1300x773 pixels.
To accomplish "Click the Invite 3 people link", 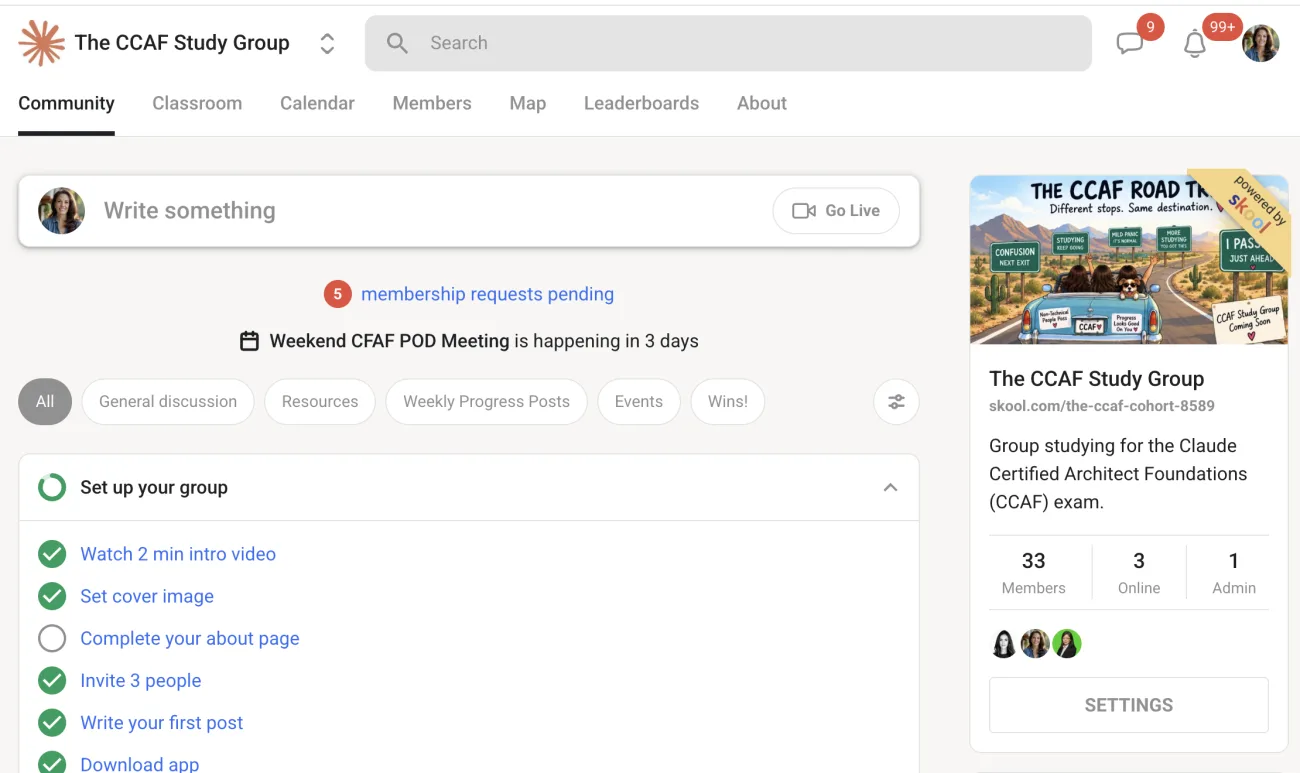I will click(x=141, y=680).
